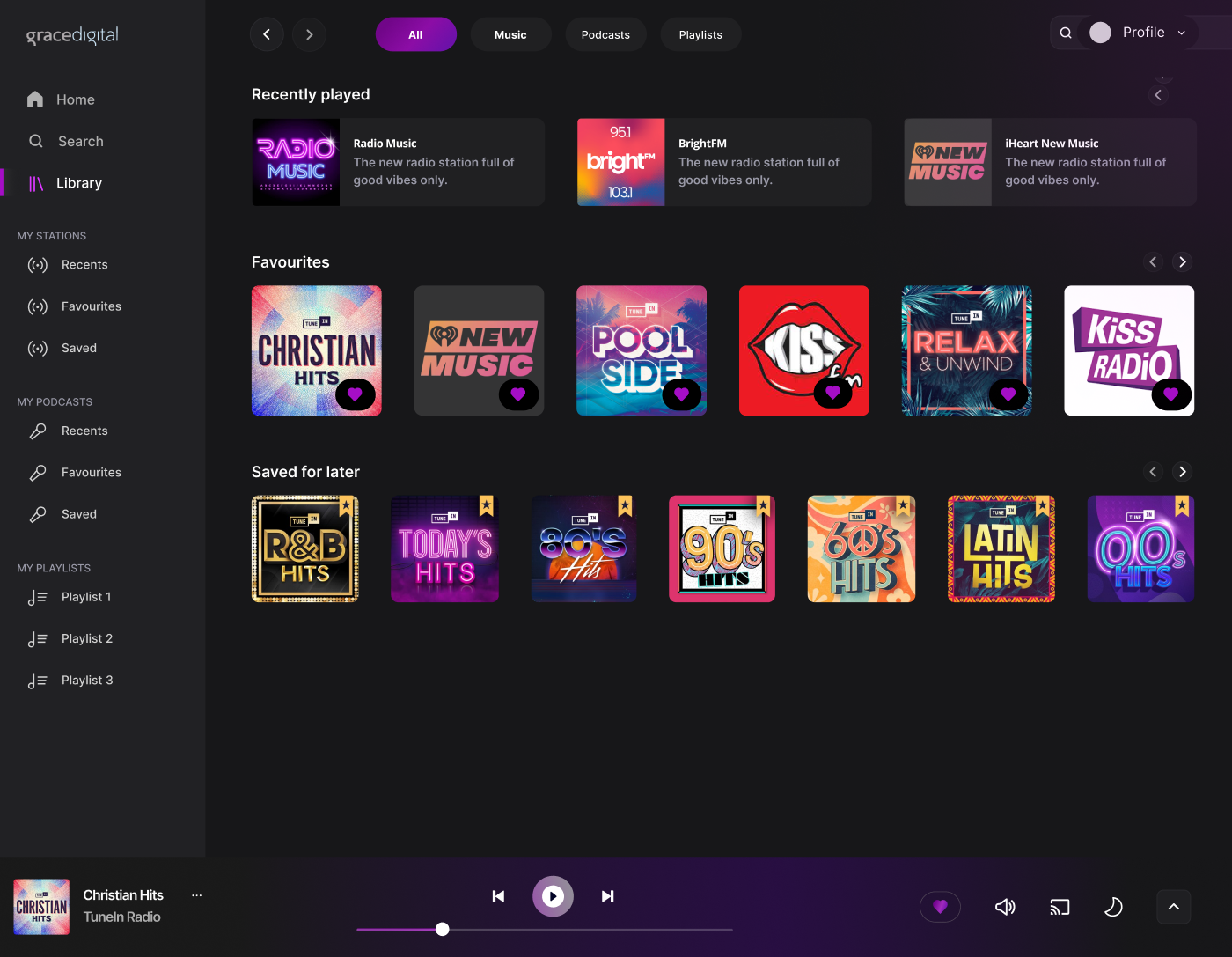Toggle heart on Pool Side tile
The image size is (1232, 957).
click(681, 394)
